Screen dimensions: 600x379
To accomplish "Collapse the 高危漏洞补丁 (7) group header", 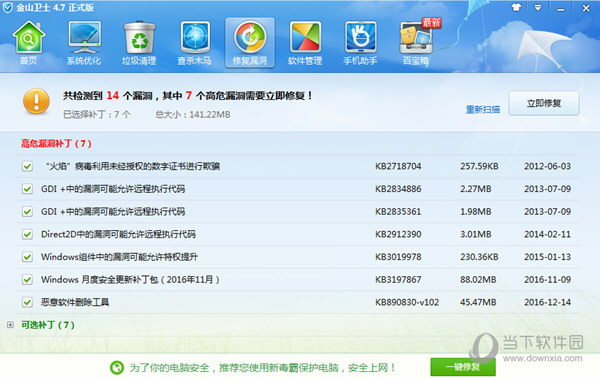I will (56, 144).
